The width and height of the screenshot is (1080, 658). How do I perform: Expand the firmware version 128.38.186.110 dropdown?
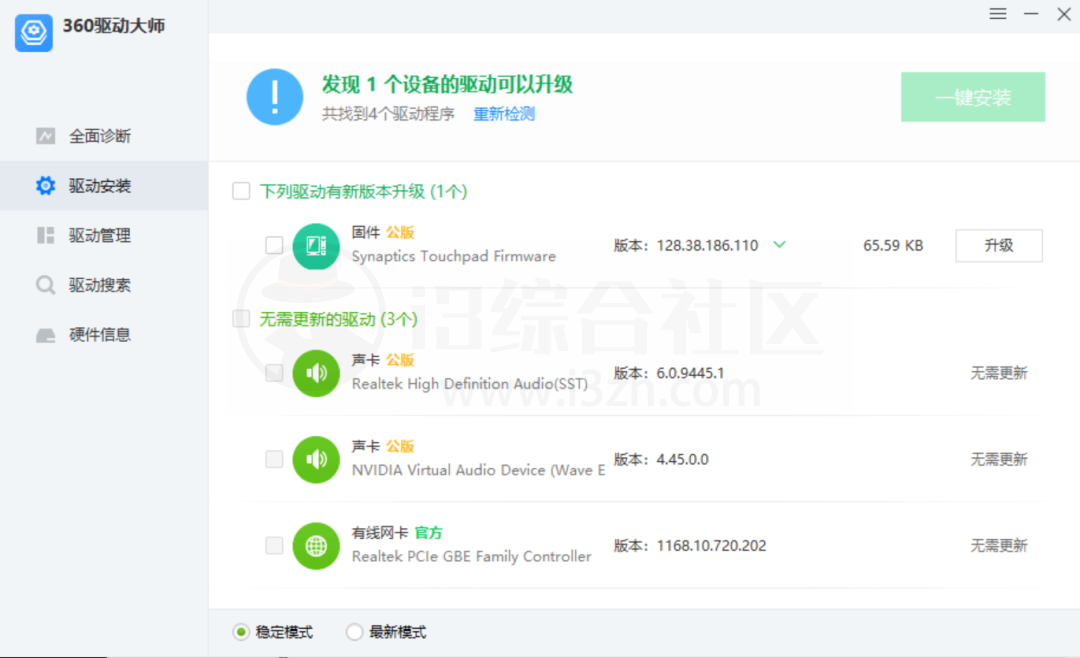pos(779,245)
